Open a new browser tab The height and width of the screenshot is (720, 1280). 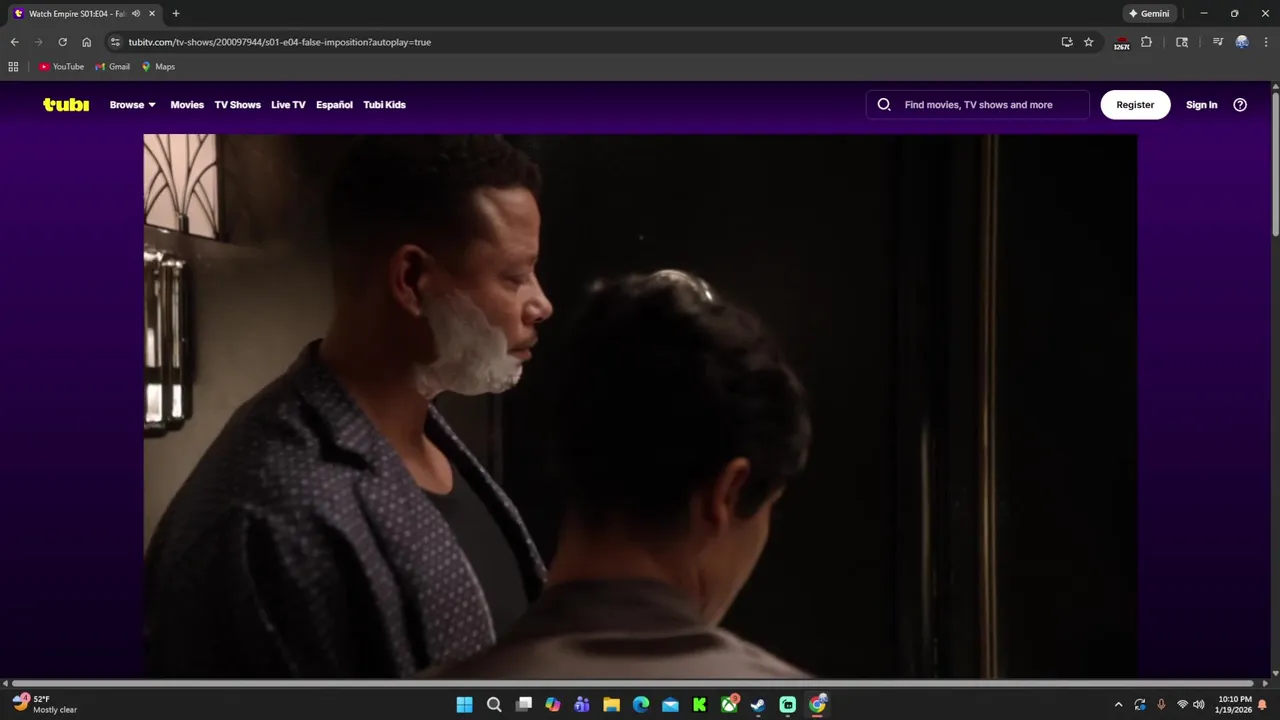176,14
